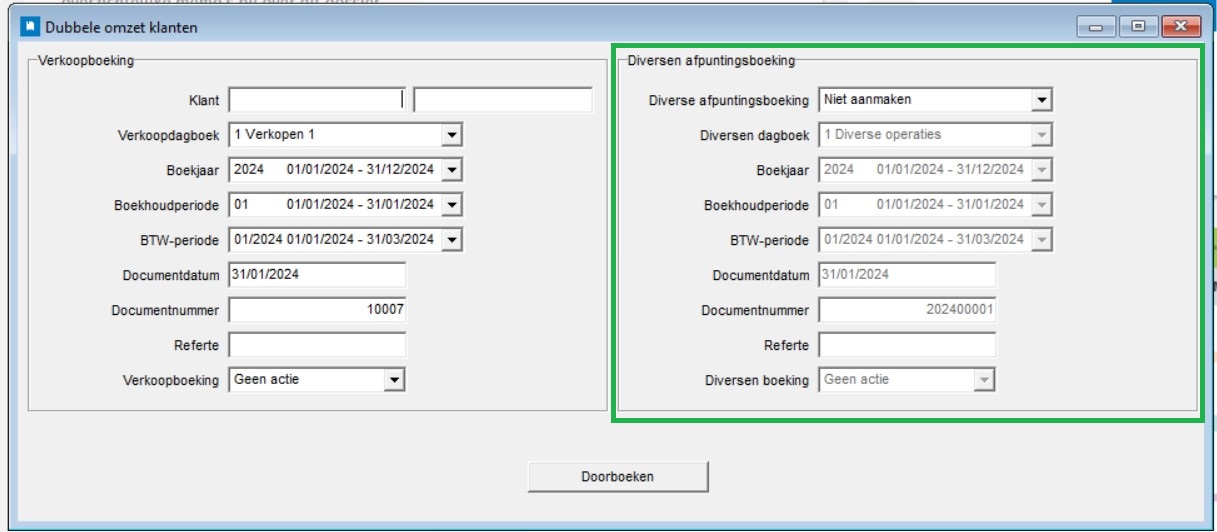Click the Klant label
Viewport: 1217px width, 532px height.
click(x=204, y=100)
